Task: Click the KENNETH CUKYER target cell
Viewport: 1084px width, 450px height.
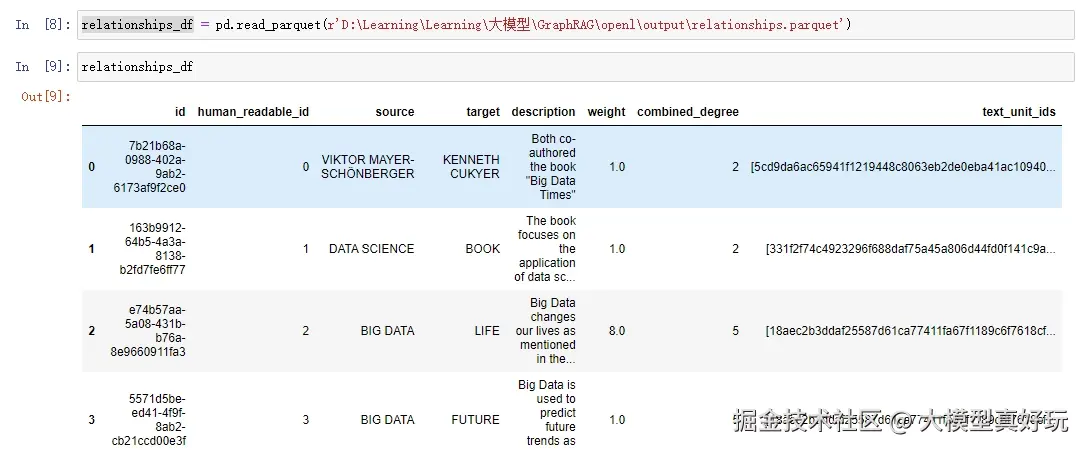Action: [x=471, y=167]
